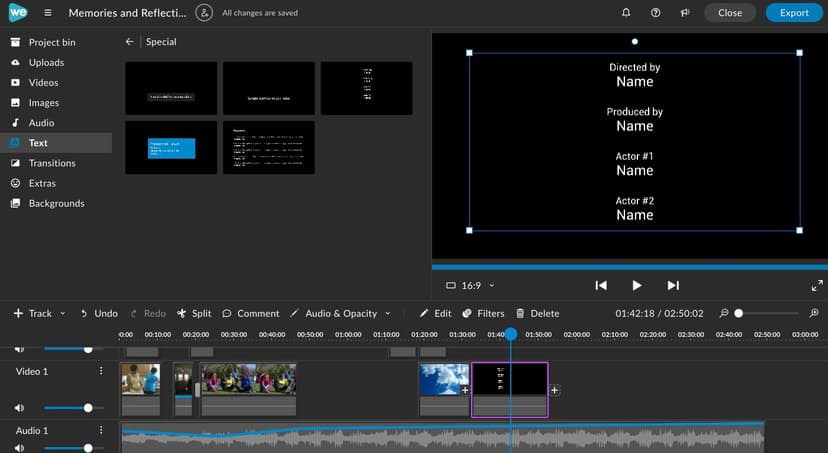Open the Audio & Opacity dropdown arrow
828x453 pixels.
[388, 314]
